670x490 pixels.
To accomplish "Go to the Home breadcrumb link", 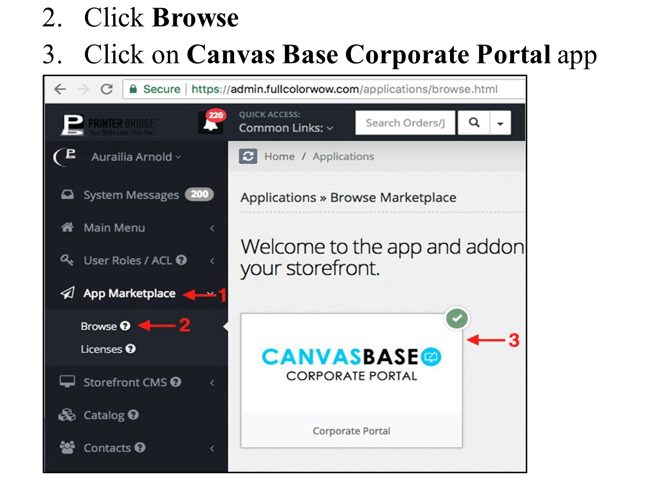I will 279,157.
